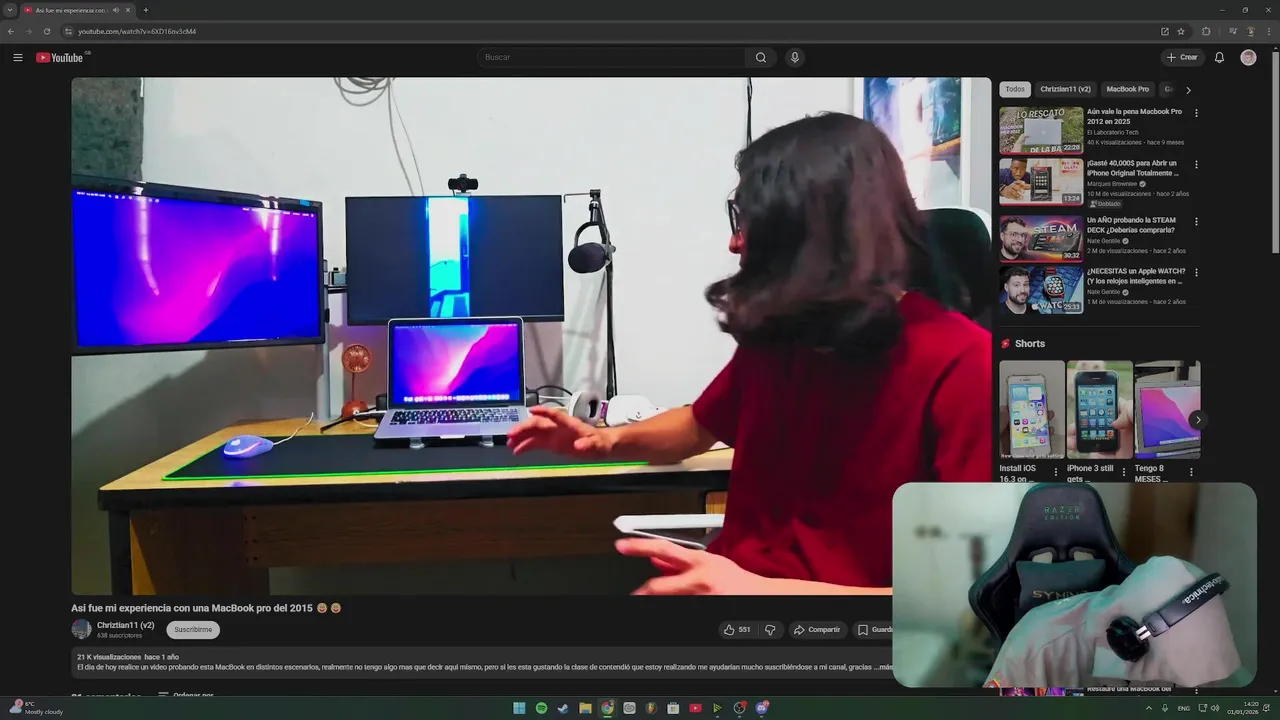
Task: Click the Buscar search field
Action: coord(611,57)
